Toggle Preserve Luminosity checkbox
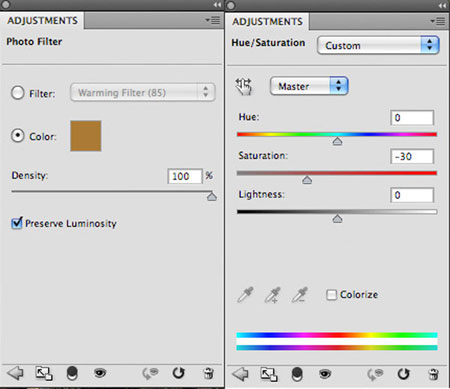 (17, 223)
